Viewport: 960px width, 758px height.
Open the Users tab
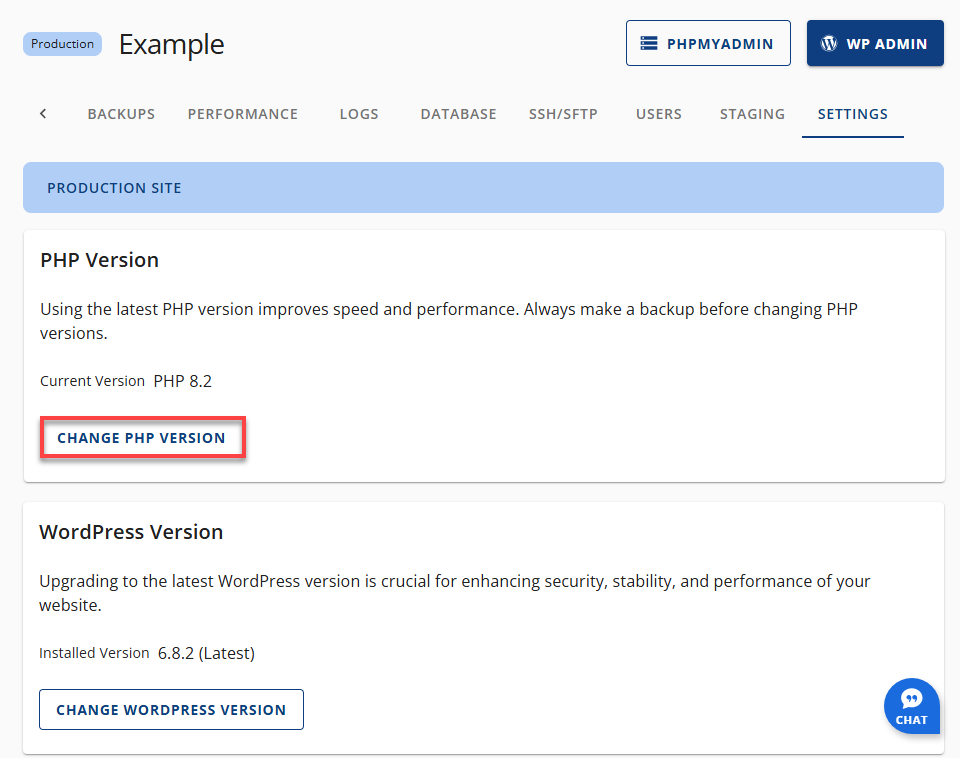(x=658, y=113)
